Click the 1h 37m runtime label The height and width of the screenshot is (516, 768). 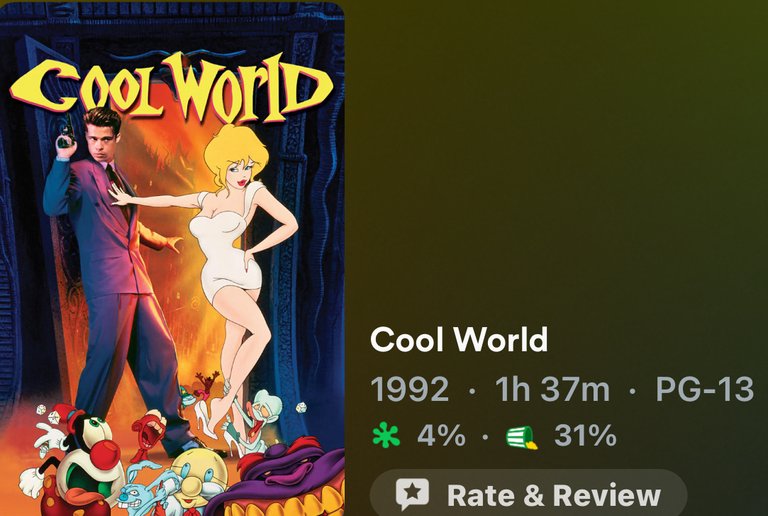point(552,389)
